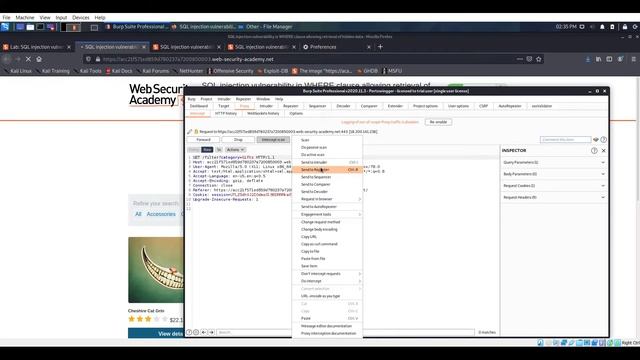The image size is (640, 360).
Task: Click the highlight color icon next to comment field
Action: [x=596, y=140]
